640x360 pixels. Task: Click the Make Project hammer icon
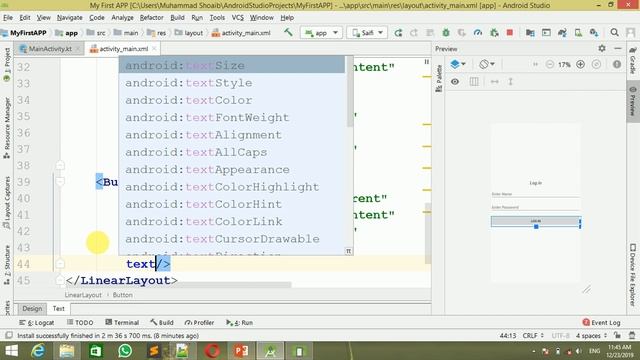point(288,32)
